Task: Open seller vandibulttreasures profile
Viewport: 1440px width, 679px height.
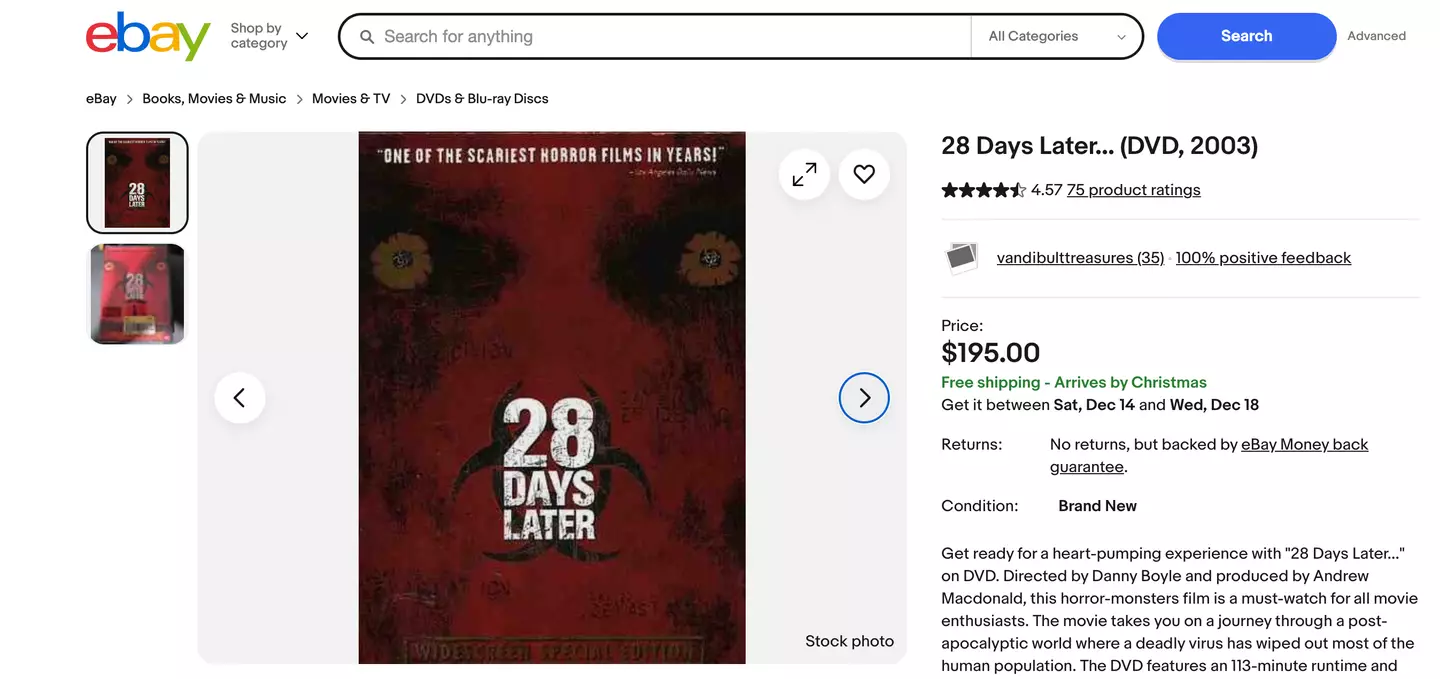Action: (x=1080, y=258)
